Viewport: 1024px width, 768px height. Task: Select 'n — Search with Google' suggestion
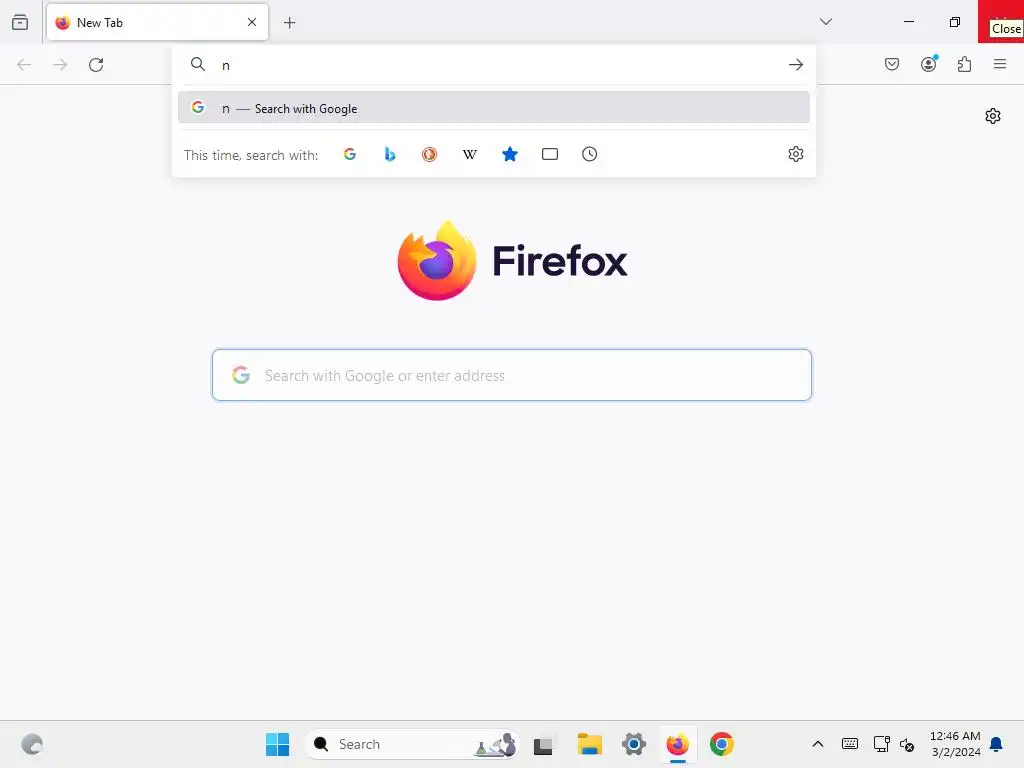(x=494, y=108)
